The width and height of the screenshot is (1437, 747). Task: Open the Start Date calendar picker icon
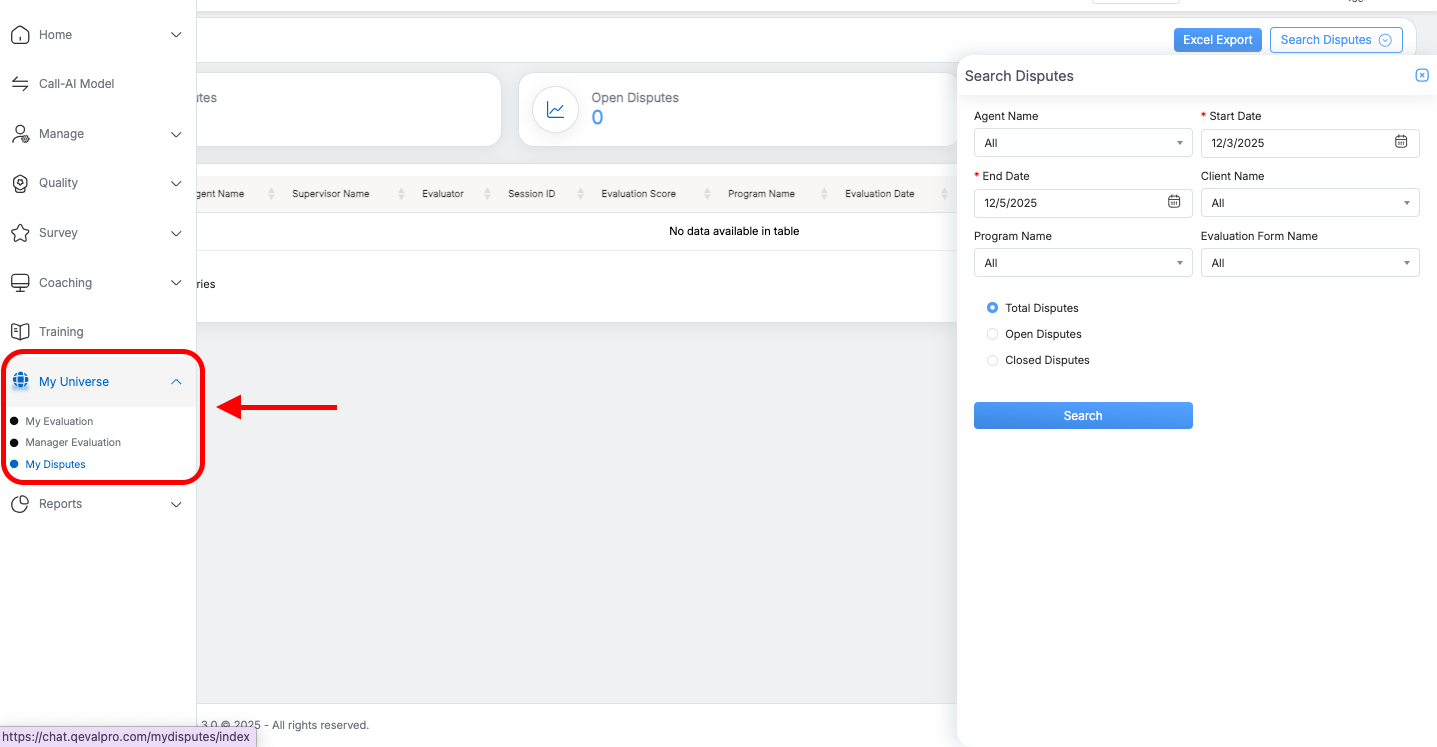coord(1401,142)
